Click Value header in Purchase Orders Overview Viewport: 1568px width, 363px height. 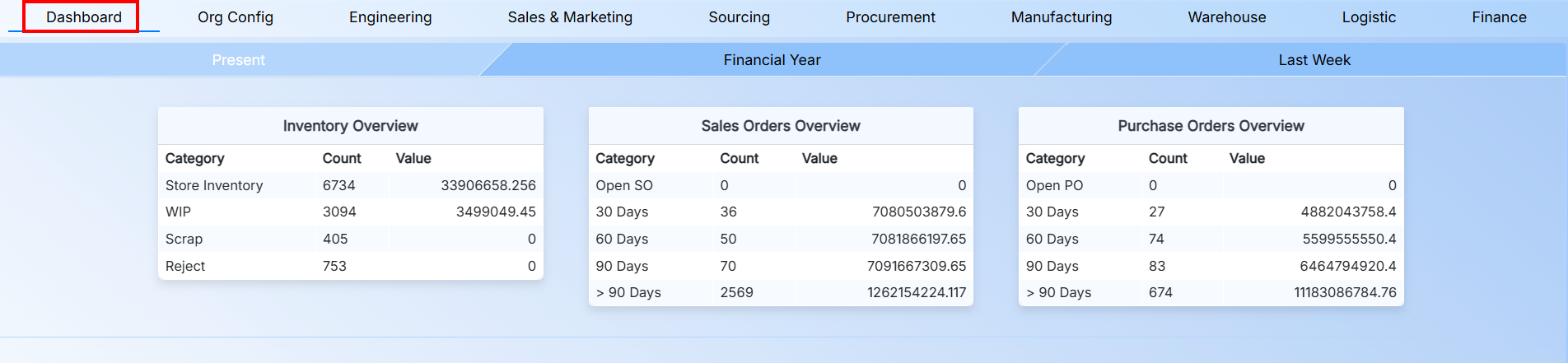(x=1247, y=158)
